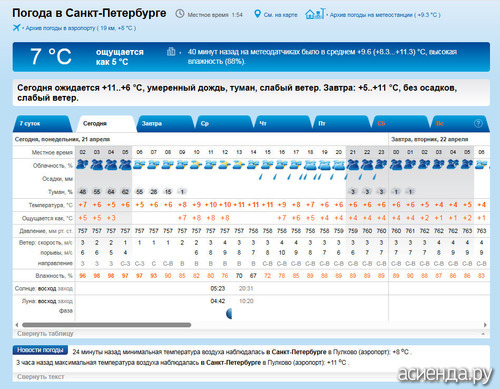Image resolution: width=500 pixels, height=389 pixels.
Task: Click the building sensor icon in blue banner
Action: click(171, 51)
